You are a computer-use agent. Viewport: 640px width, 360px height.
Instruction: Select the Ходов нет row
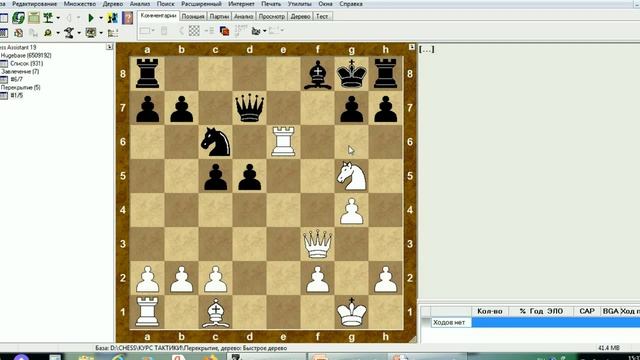click(536, 322)
